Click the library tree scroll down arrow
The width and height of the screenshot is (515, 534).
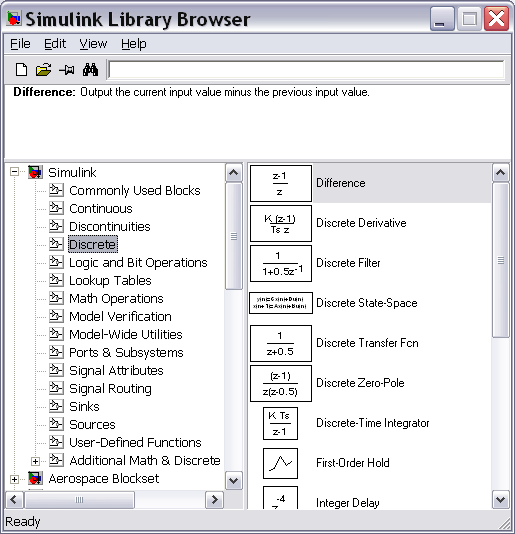click(x=234, y=481)
